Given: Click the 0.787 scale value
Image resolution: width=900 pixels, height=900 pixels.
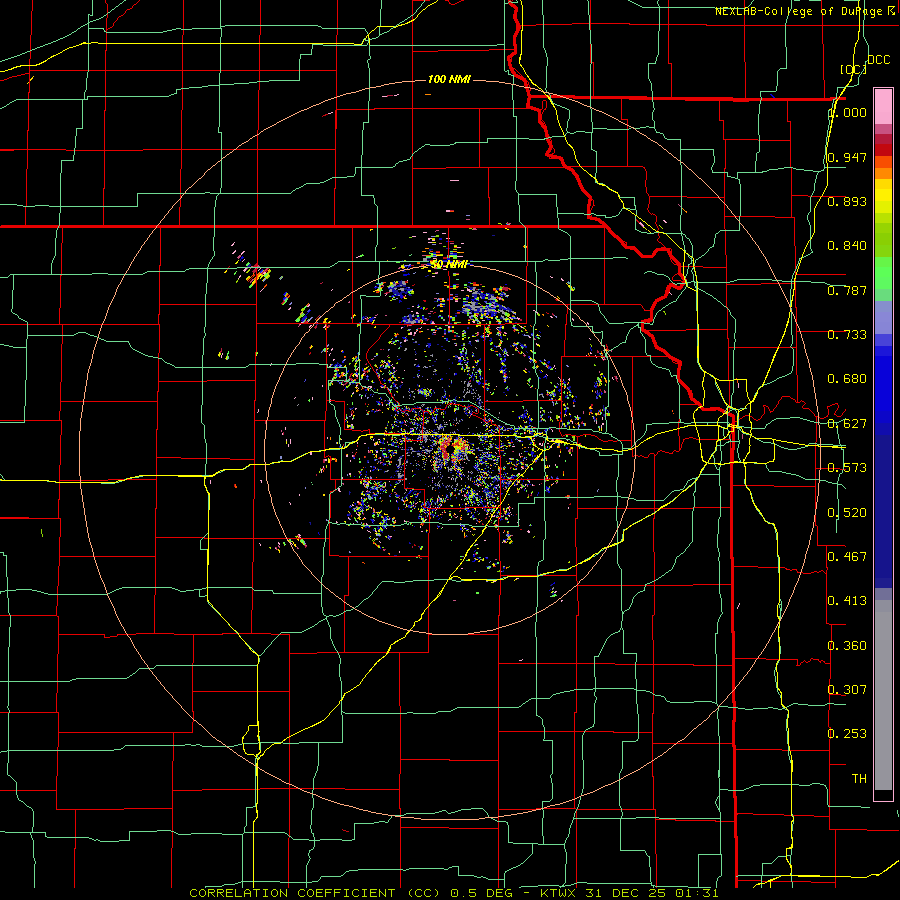Looking at the screenshot, I should pyautogui.click(x=847, y=290).
